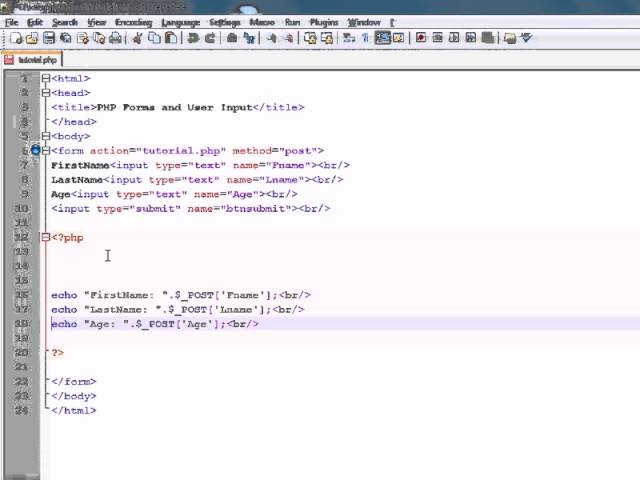Screen dimensions: 640x480
Task: Toggle the highlighted indent guide button
Action: (x=382, y=38)
